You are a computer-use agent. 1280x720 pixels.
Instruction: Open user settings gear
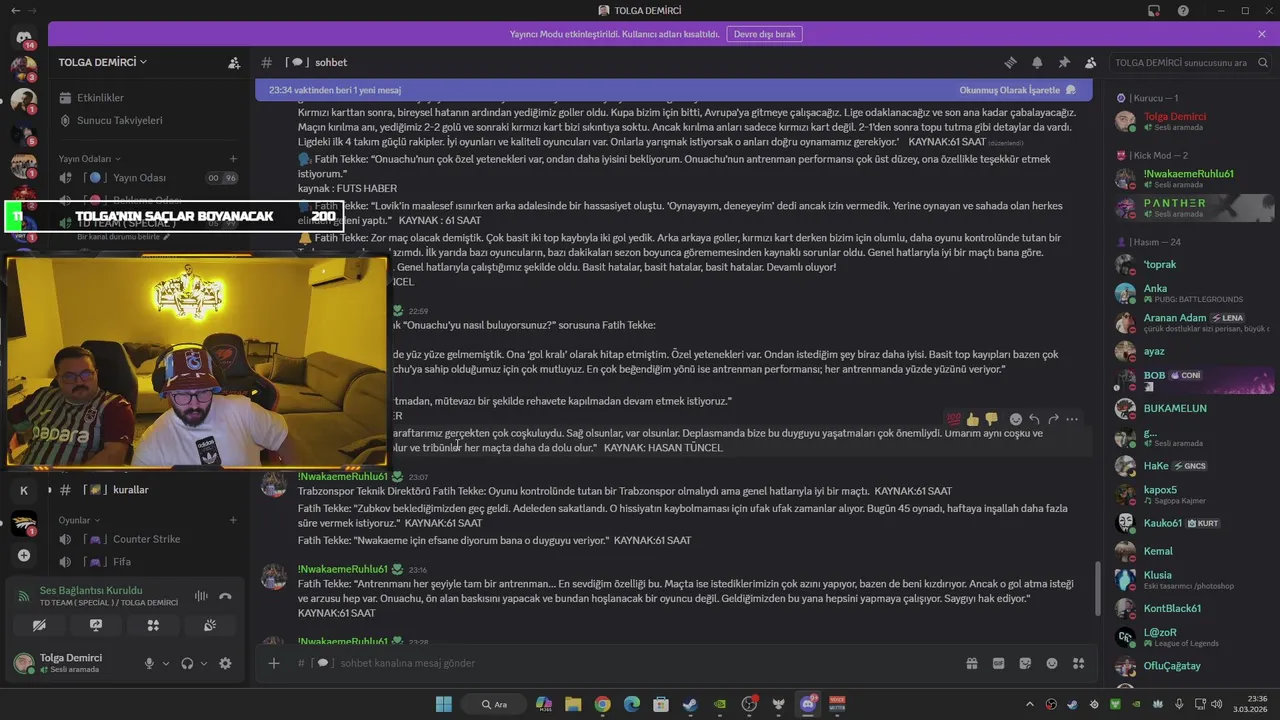click(225, 663)
